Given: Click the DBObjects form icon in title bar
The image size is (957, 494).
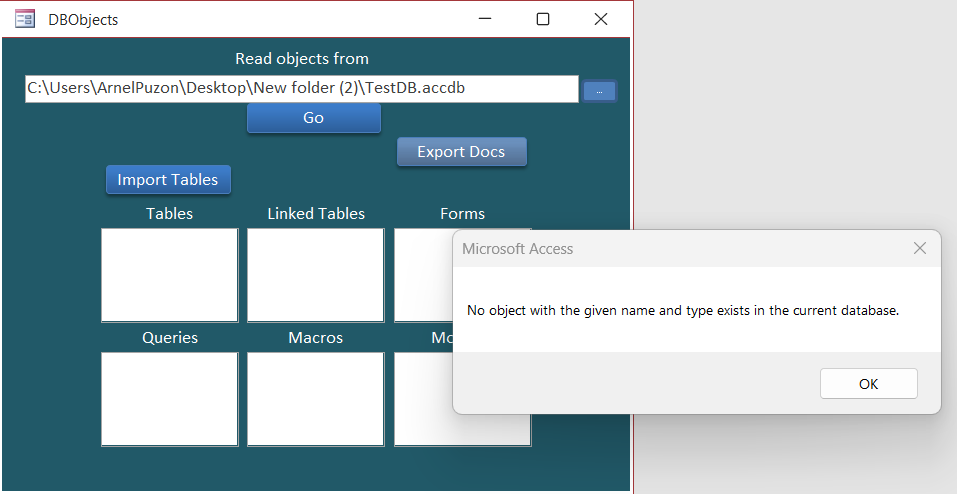Looking at the screenshot, I should click(25, 19).
